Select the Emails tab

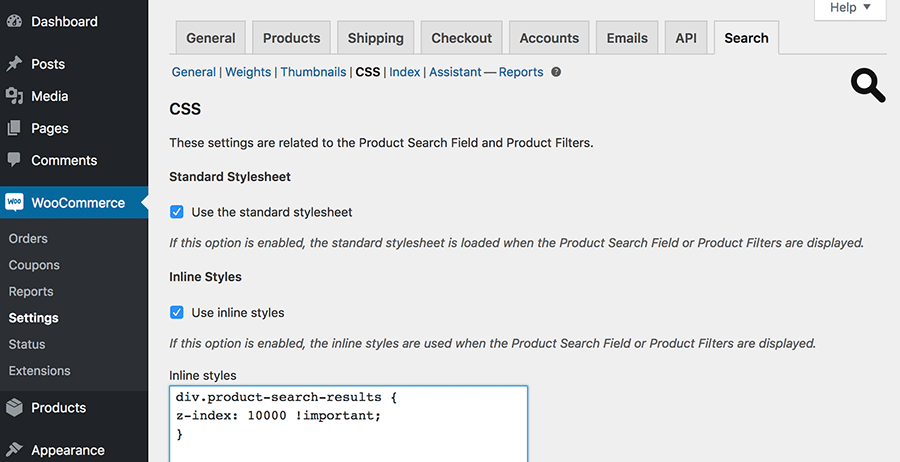coord(627,38)
